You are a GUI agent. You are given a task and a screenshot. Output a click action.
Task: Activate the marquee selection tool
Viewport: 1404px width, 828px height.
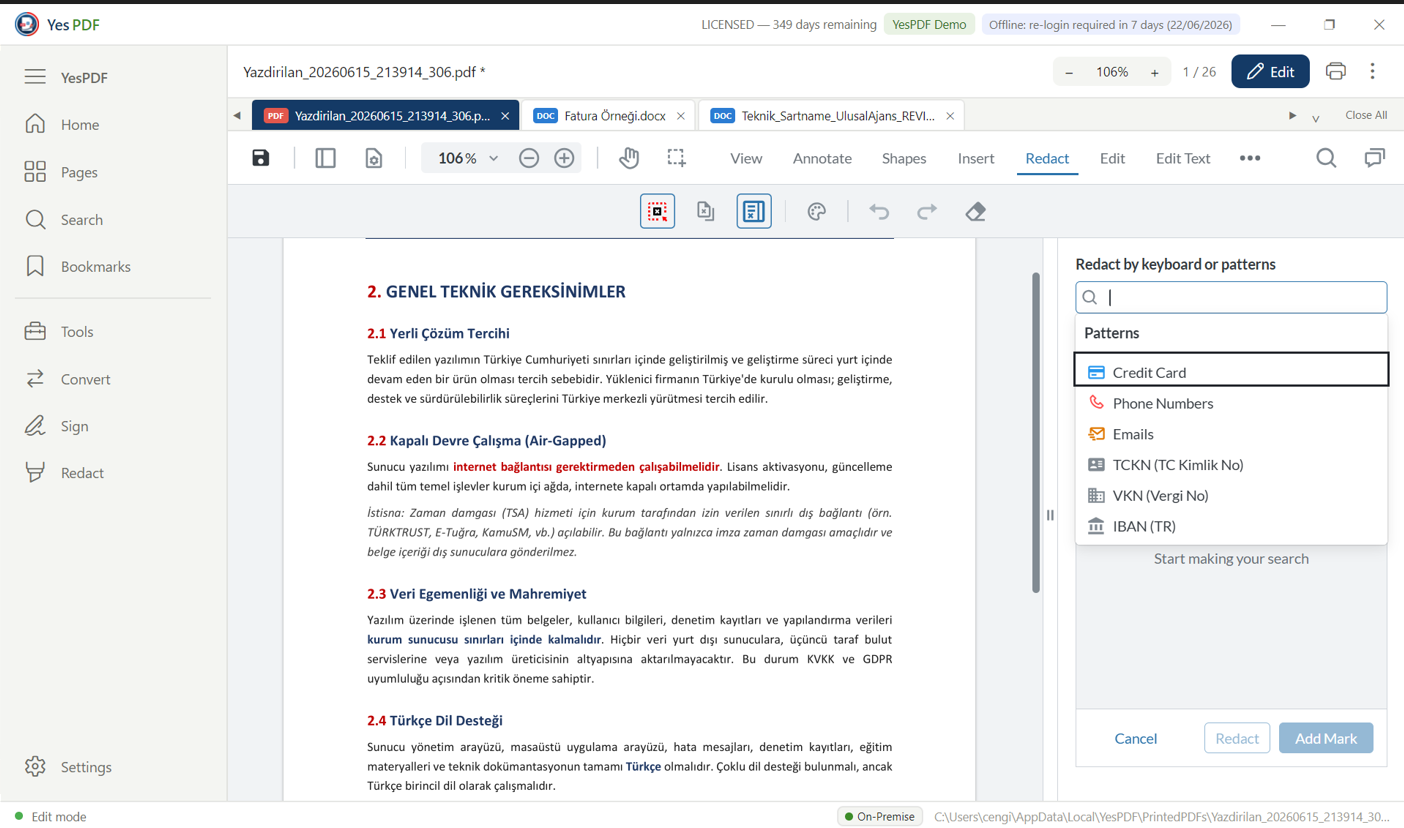coord(677,158)
